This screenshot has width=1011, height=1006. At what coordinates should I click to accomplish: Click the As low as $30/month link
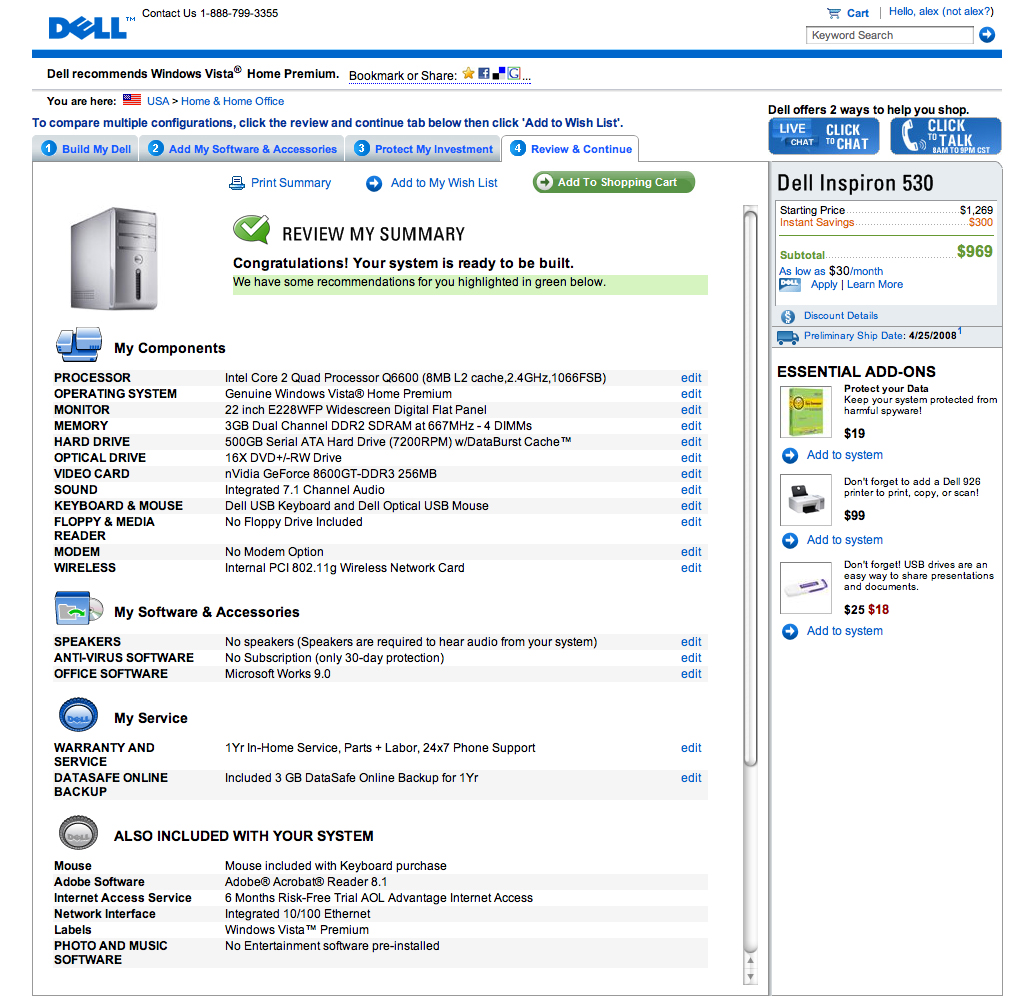click(830, 271)
